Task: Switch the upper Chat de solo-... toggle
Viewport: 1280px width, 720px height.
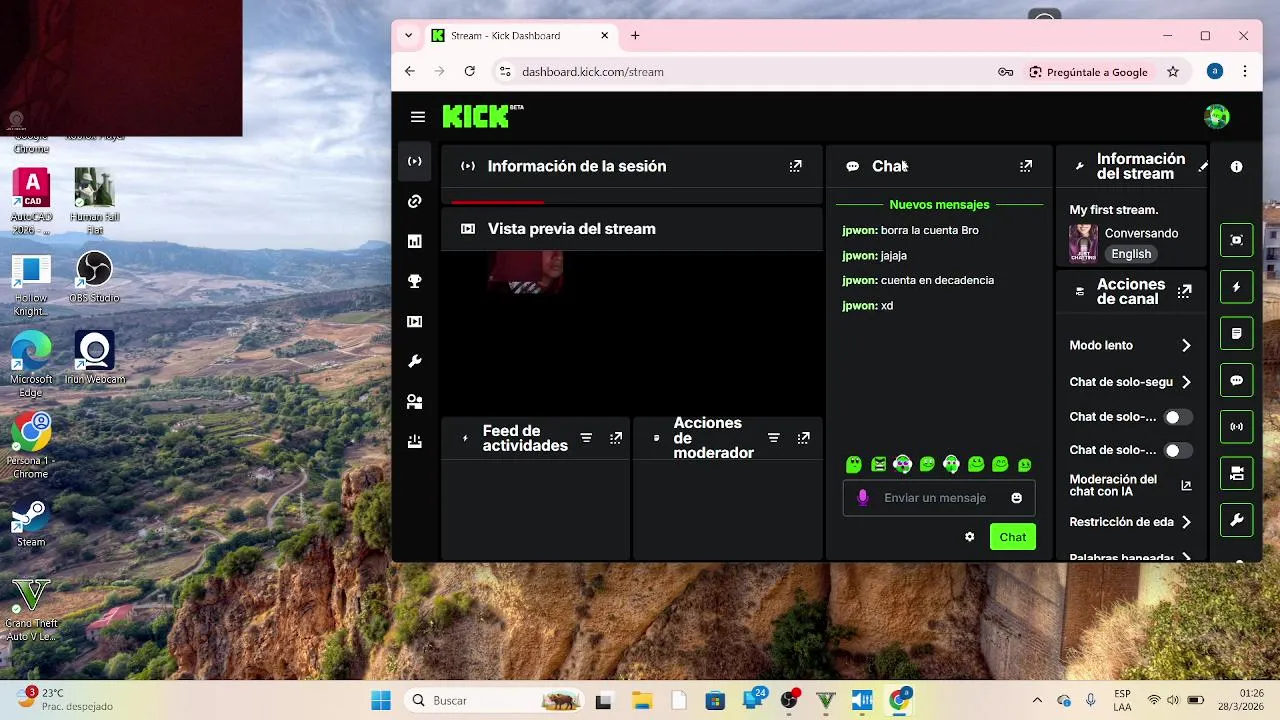Action: tap(1177, 417)
